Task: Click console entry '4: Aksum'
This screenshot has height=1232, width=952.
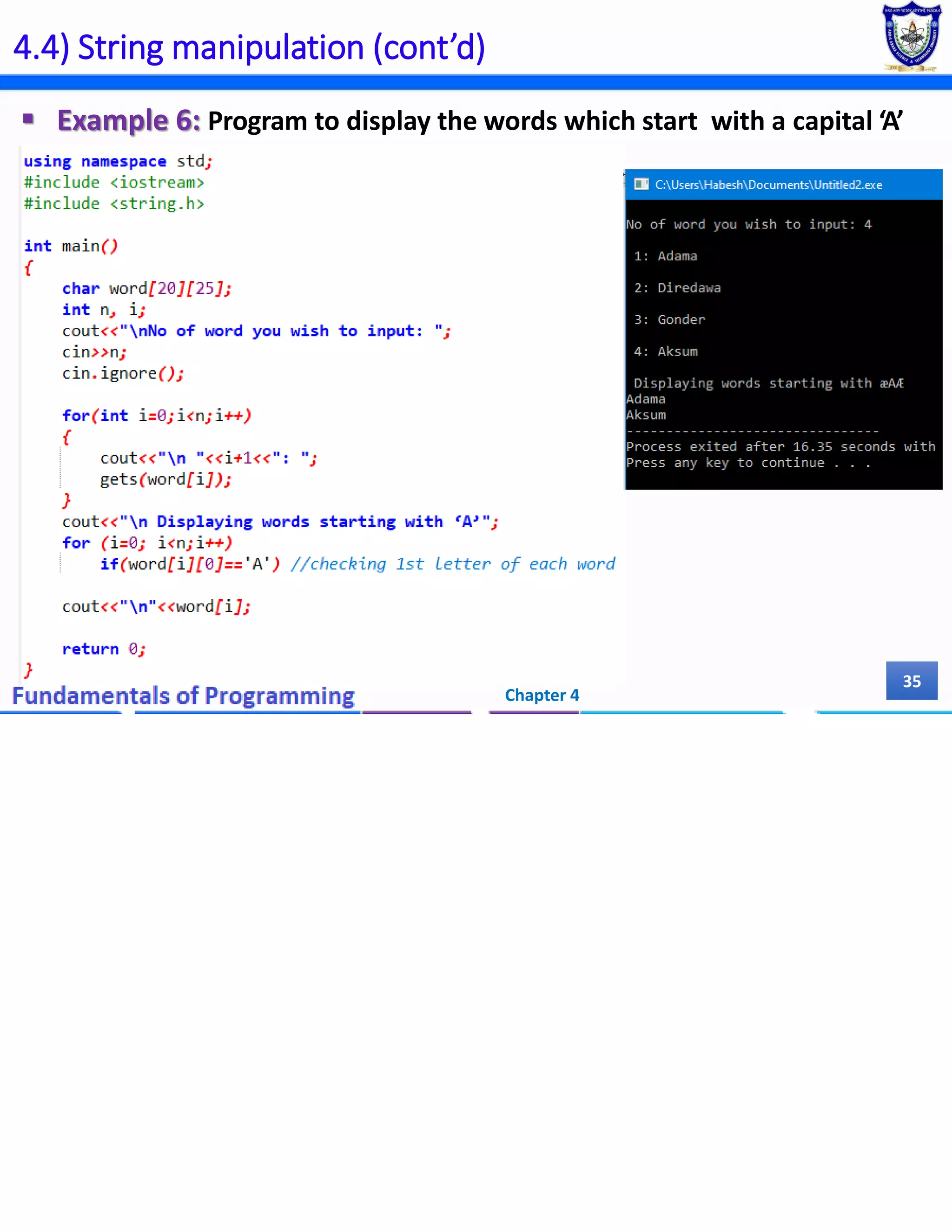Action: tap(666, 351)
